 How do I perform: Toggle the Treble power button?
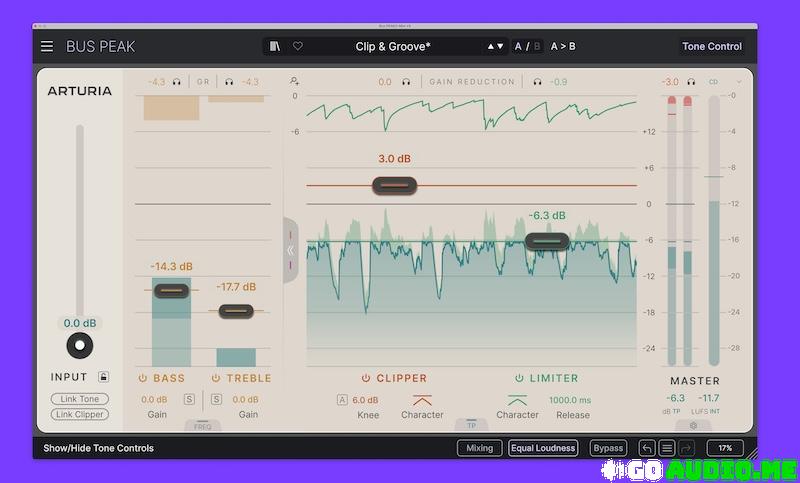click(216, 378)
